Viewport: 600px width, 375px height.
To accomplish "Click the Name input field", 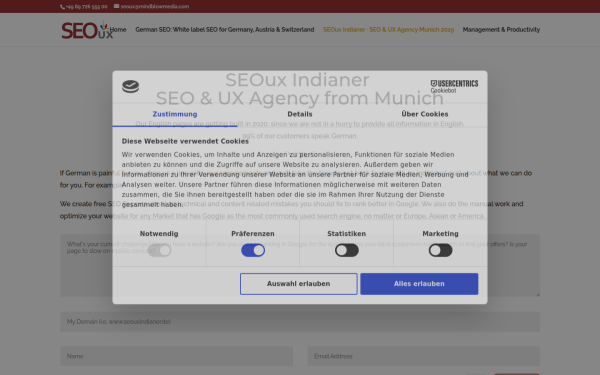I will tap(176, 356).
